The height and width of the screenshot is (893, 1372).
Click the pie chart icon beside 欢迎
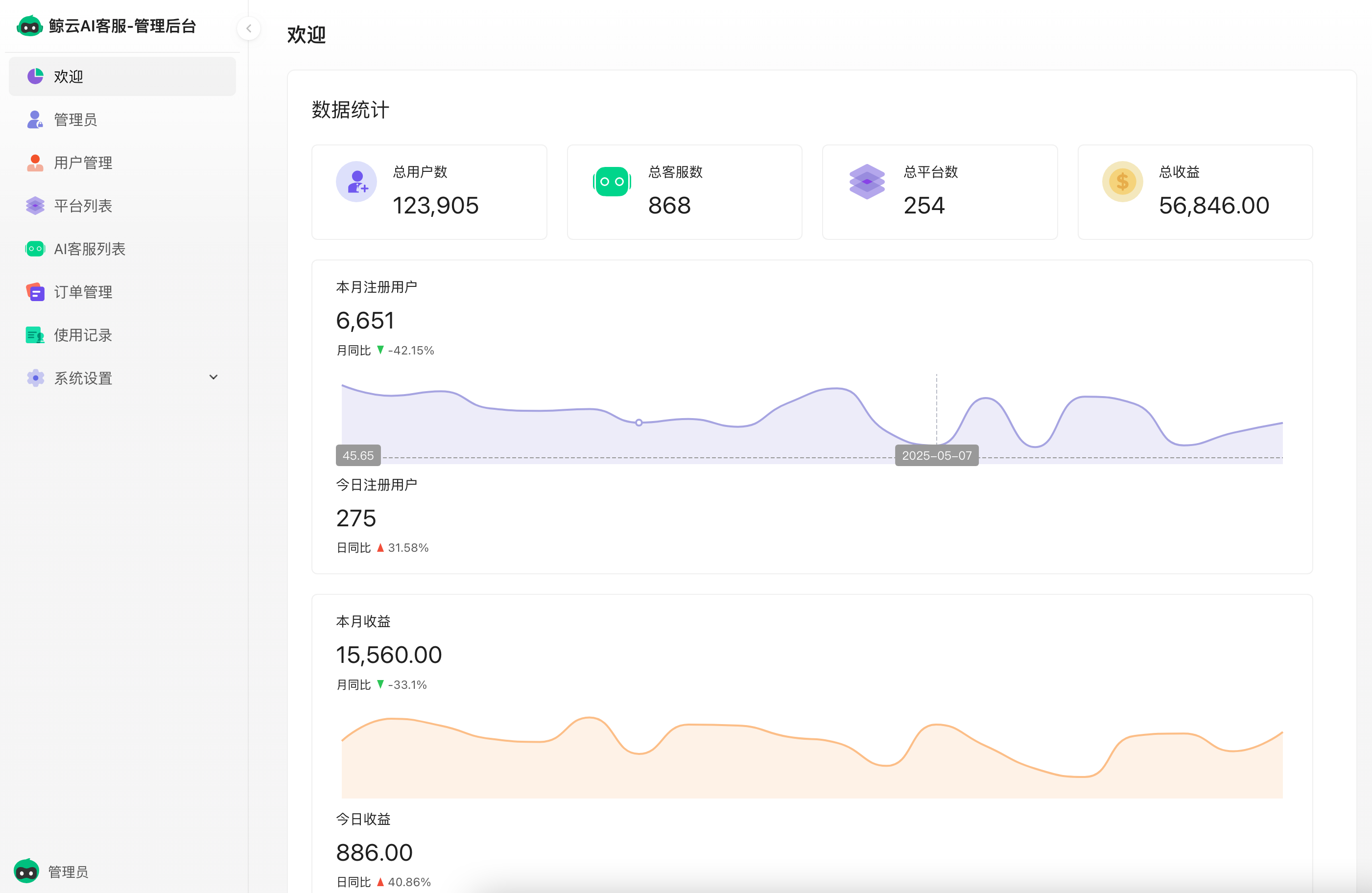click(35, 76)
